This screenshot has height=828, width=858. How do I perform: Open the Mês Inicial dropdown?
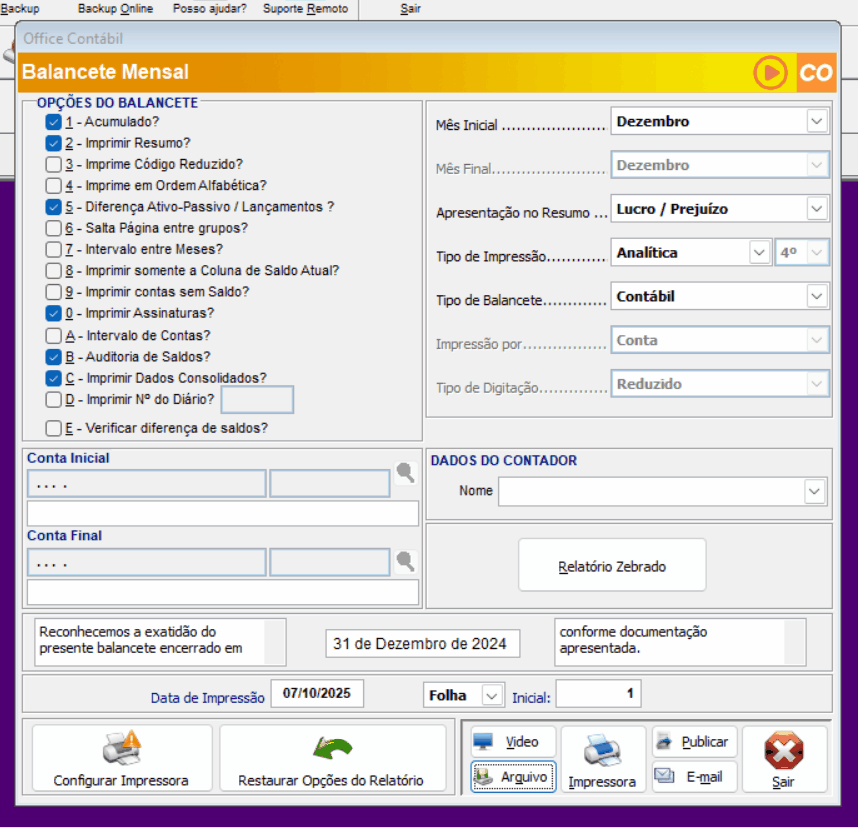[817, 122]
